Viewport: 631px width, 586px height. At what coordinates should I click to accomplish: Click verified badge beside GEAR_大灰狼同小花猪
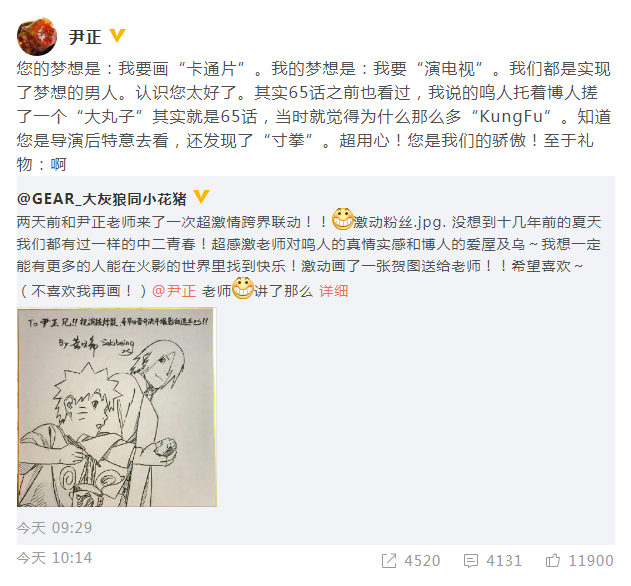coord(201,196)
